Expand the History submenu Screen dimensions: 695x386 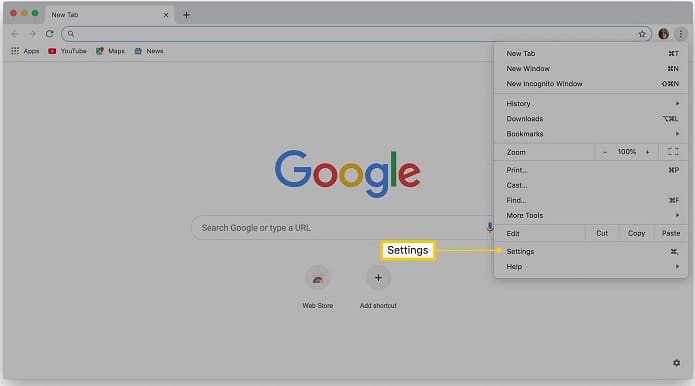click(x=591, y=104)
